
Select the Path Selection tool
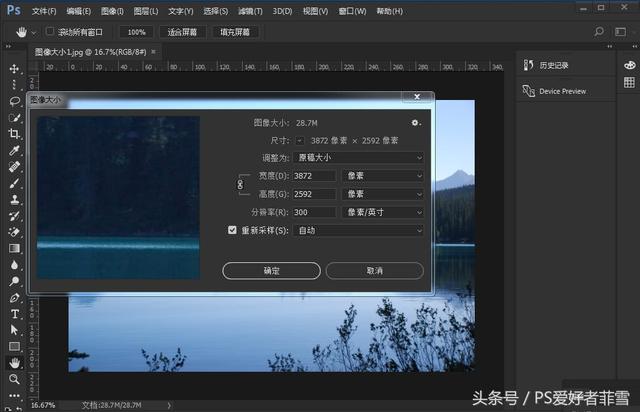point(14,330)
